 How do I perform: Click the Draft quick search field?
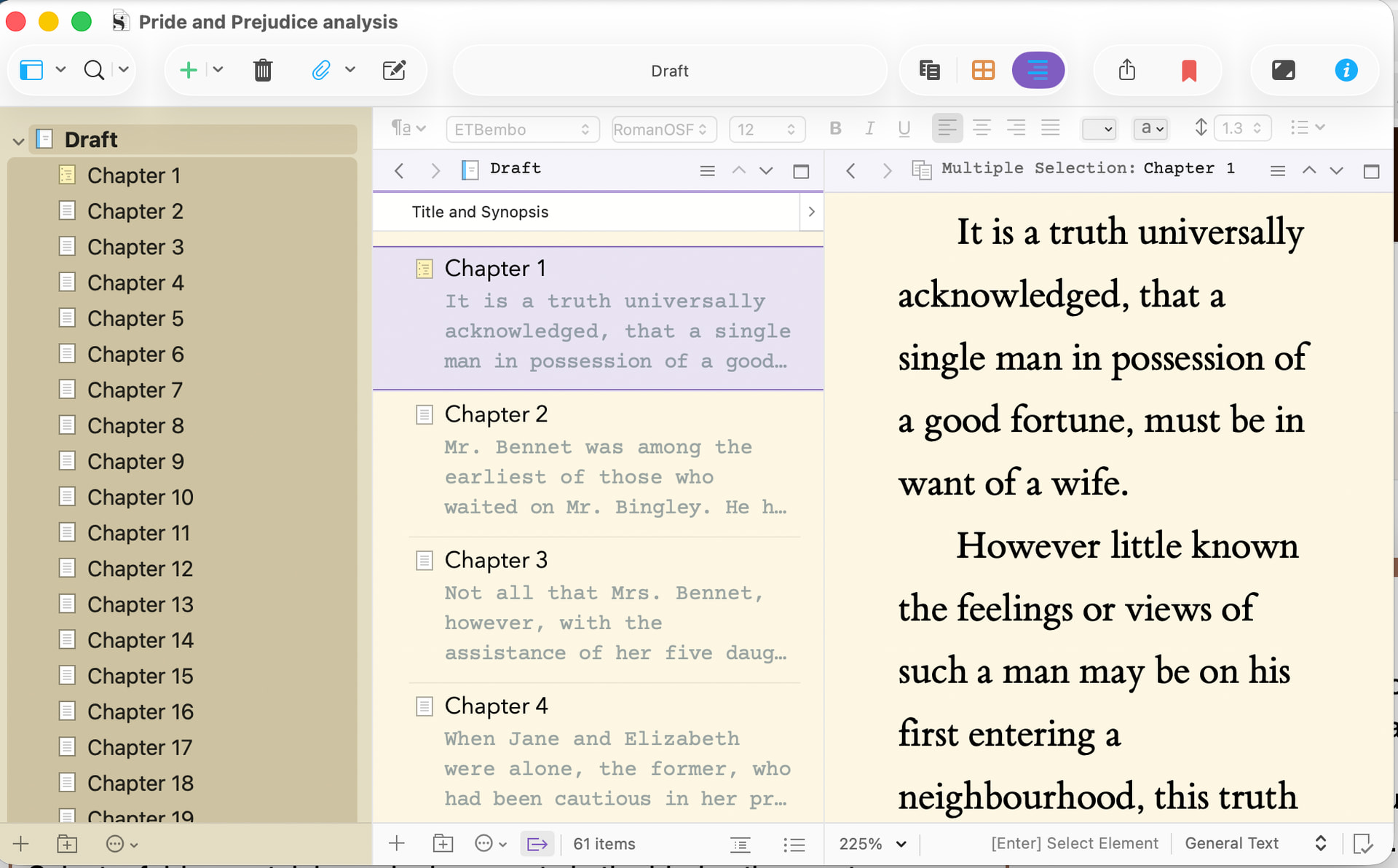click(x=669, y=71)
